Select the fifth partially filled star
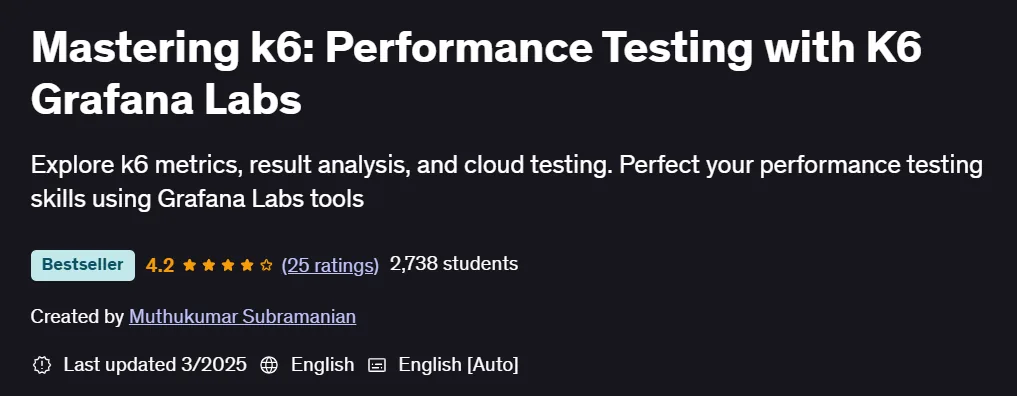1017x396 pixels. [x=266, y=265]
